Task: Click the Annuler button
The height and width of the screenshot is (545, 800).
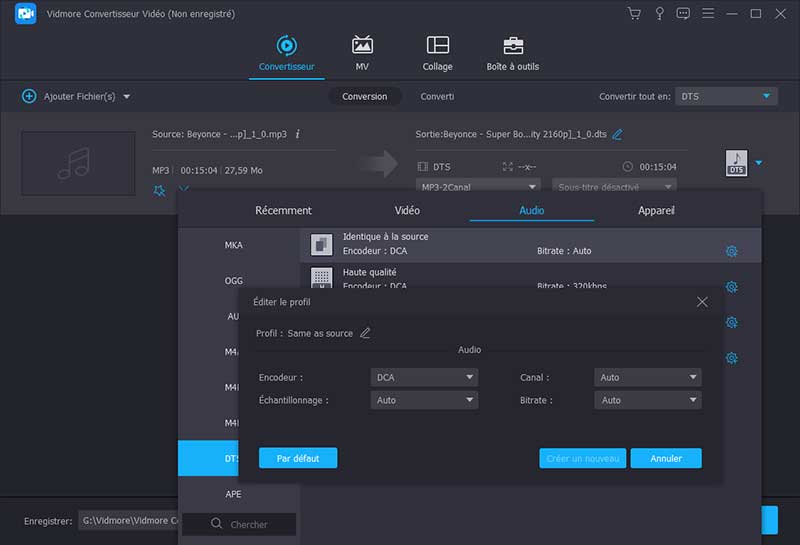Action: coord(666,458)
